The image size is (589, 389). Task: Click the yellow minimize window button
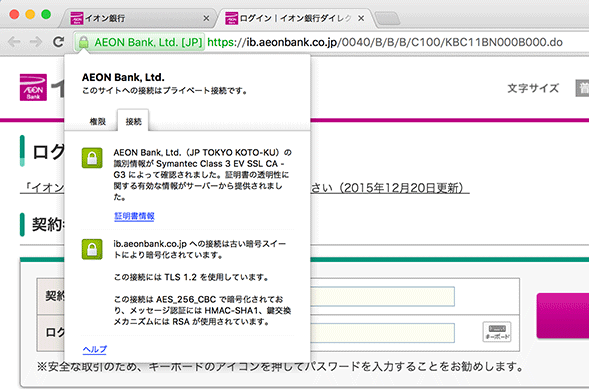pos(30,15)
